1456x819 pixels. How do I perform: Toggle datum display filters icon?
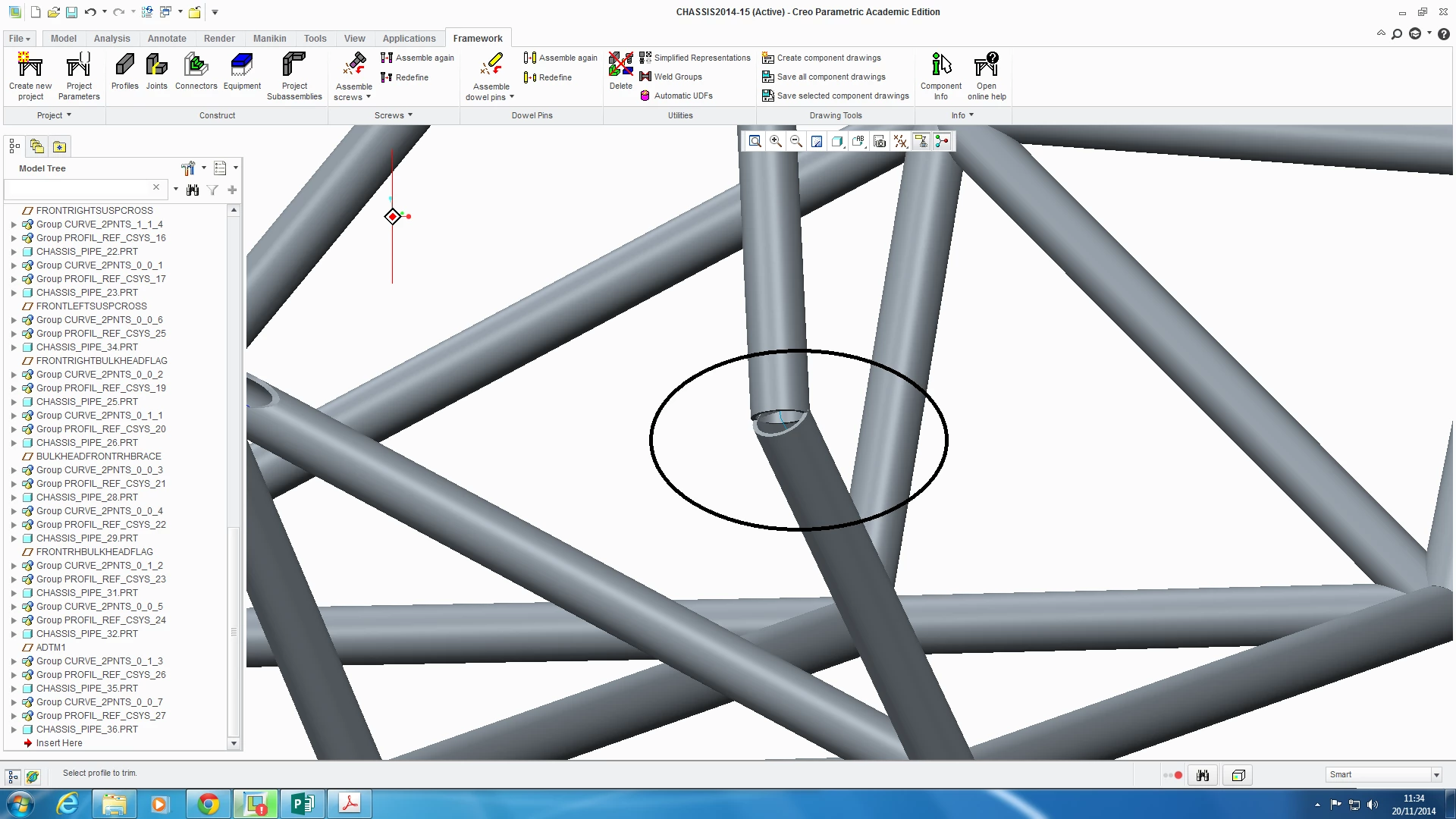[900, 142]
